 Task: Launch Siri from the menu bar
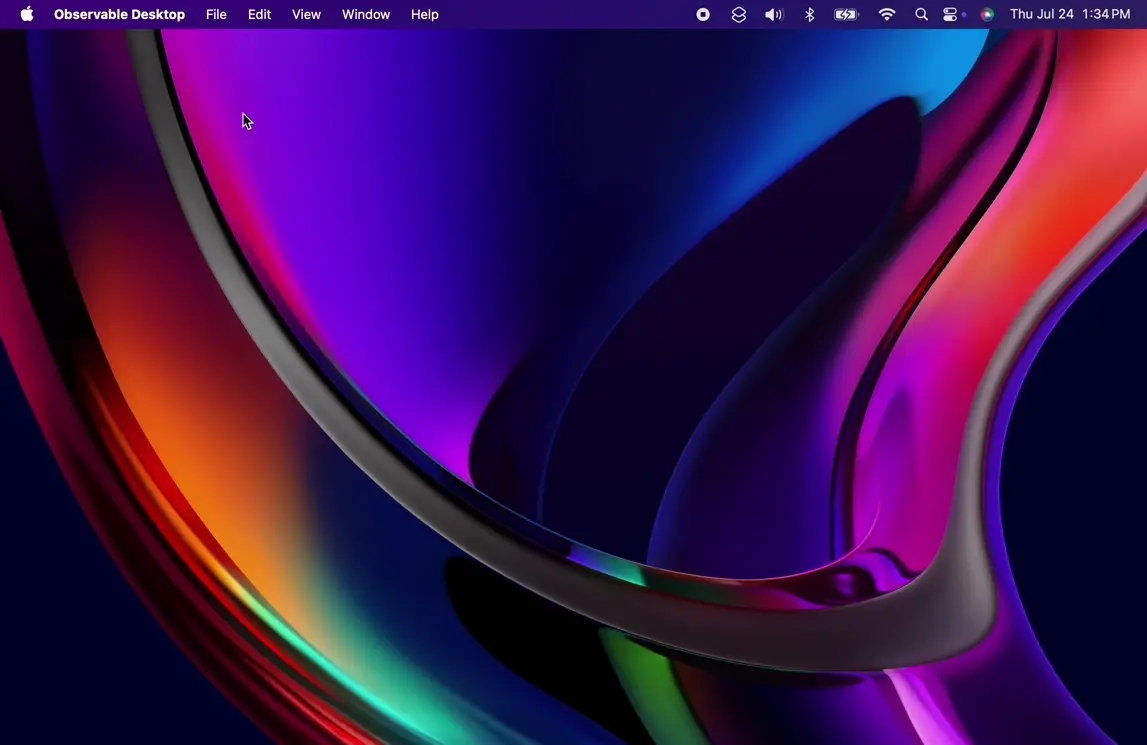tap(987, 14)
